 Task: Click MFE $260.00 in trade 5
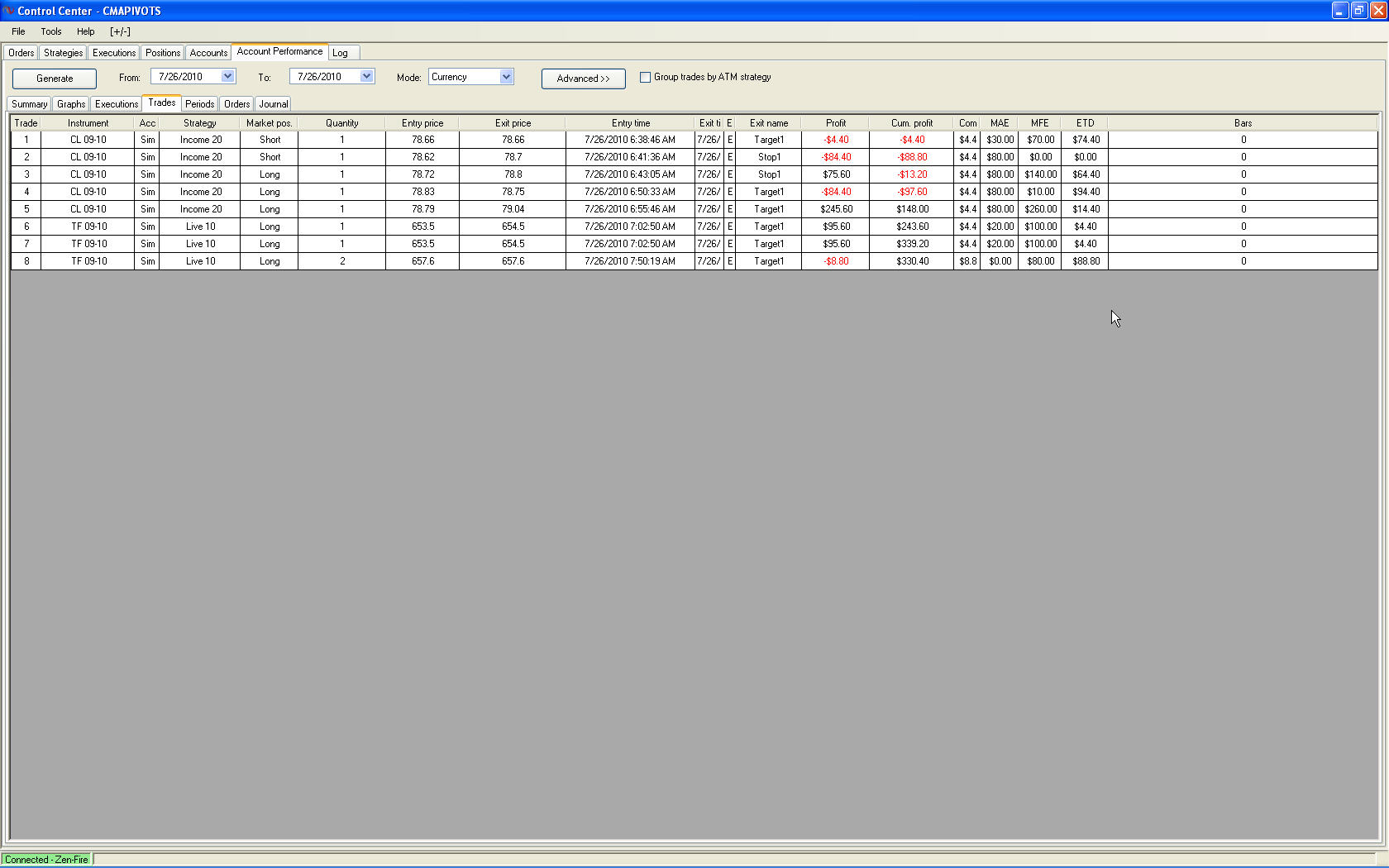click(1040, 209)
